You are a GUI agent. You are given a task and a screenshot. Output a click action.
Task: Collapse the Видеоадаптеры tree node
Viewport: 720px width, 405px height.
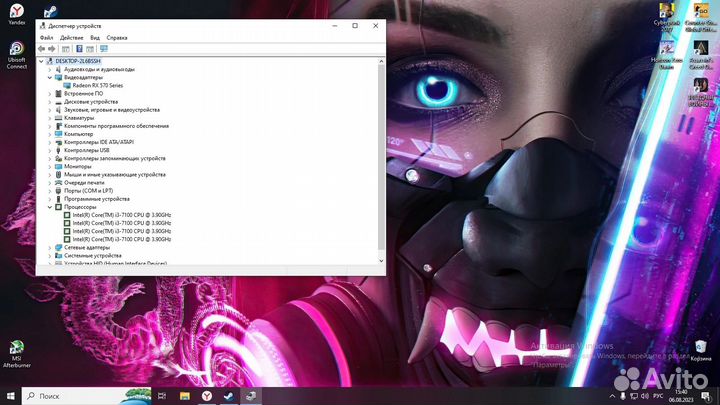tap(49, 77)
